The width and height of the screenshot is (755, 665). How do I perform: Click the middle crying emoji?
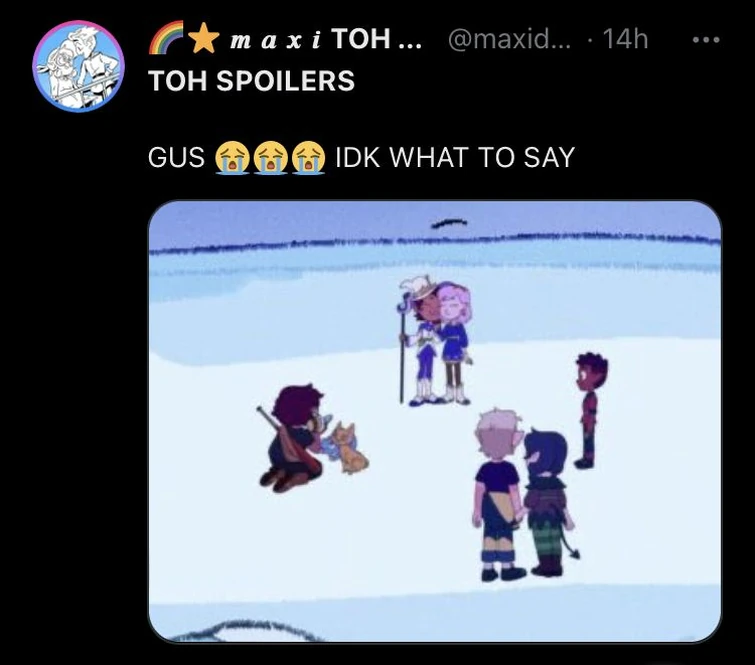[x=271, y=157]
